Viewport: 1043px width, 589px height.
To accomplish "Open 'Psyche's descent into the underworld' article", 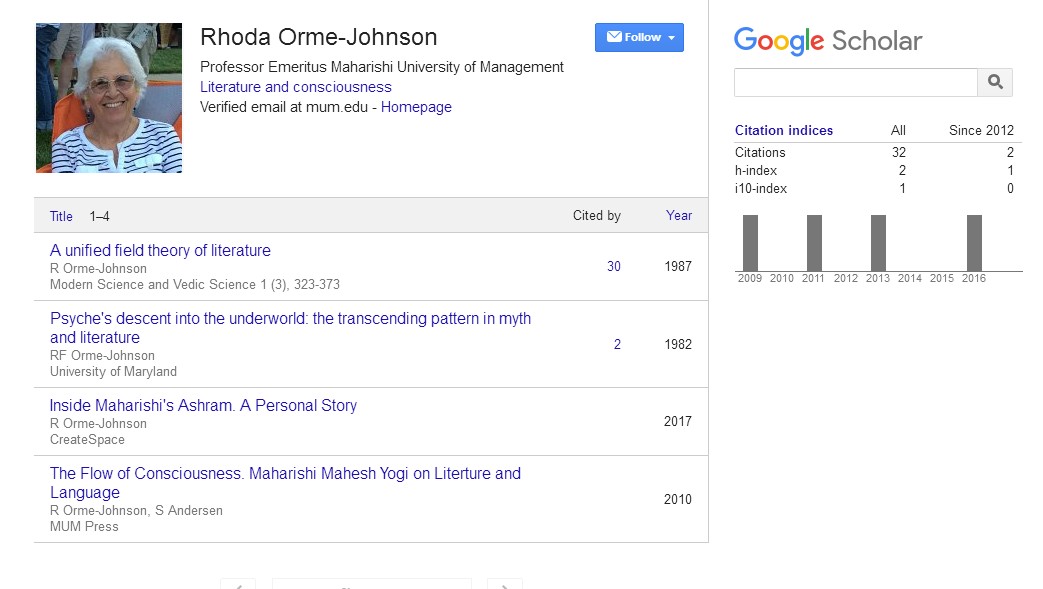I will pyautogui.click(x=290, y=327).
